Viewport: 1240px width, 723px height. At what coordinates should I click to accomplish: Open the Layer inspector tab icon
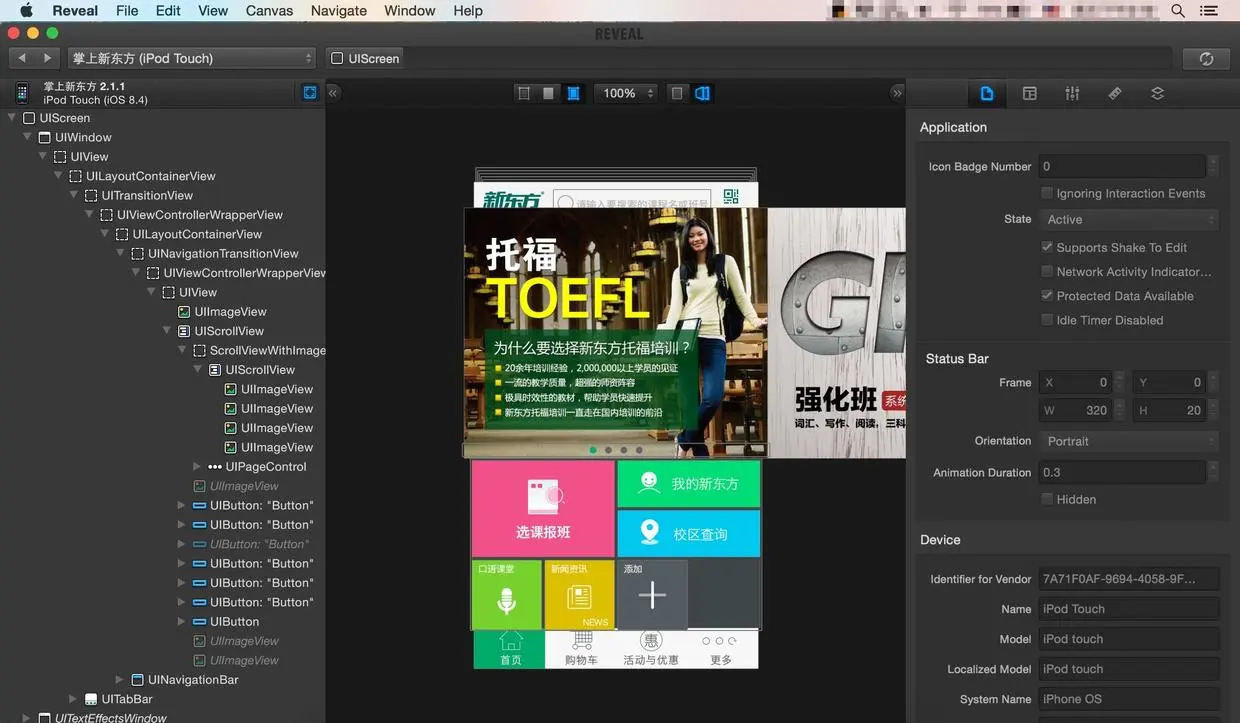[x=1157, y=93]
